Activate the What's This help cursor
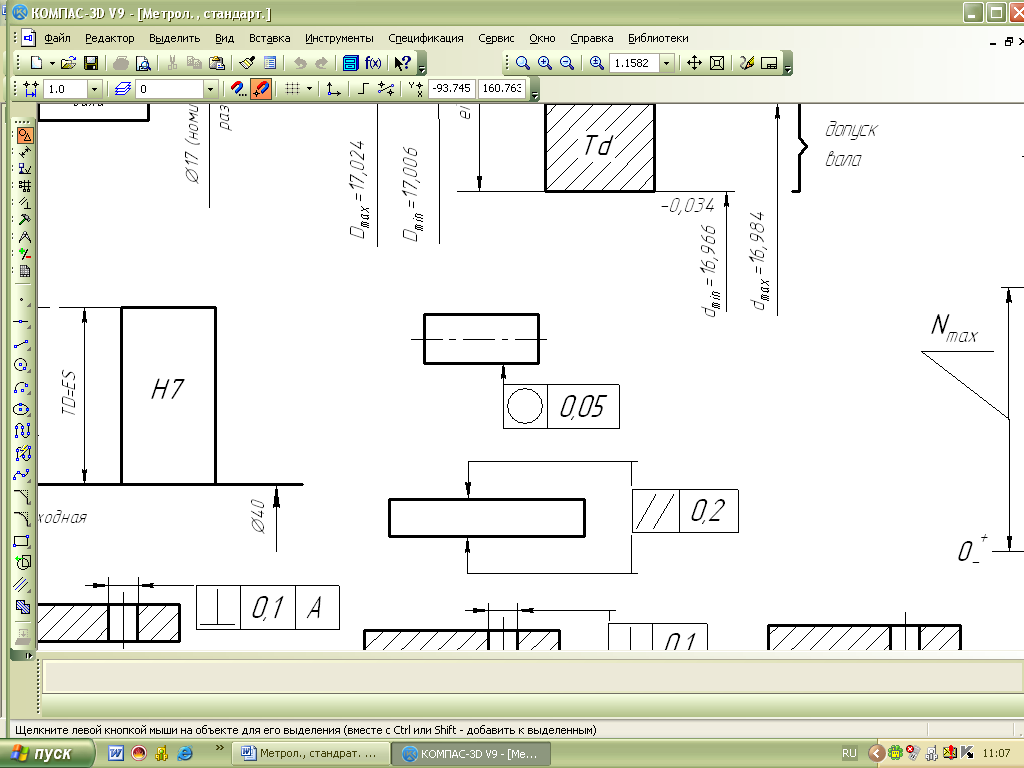 tap(403, 63)
